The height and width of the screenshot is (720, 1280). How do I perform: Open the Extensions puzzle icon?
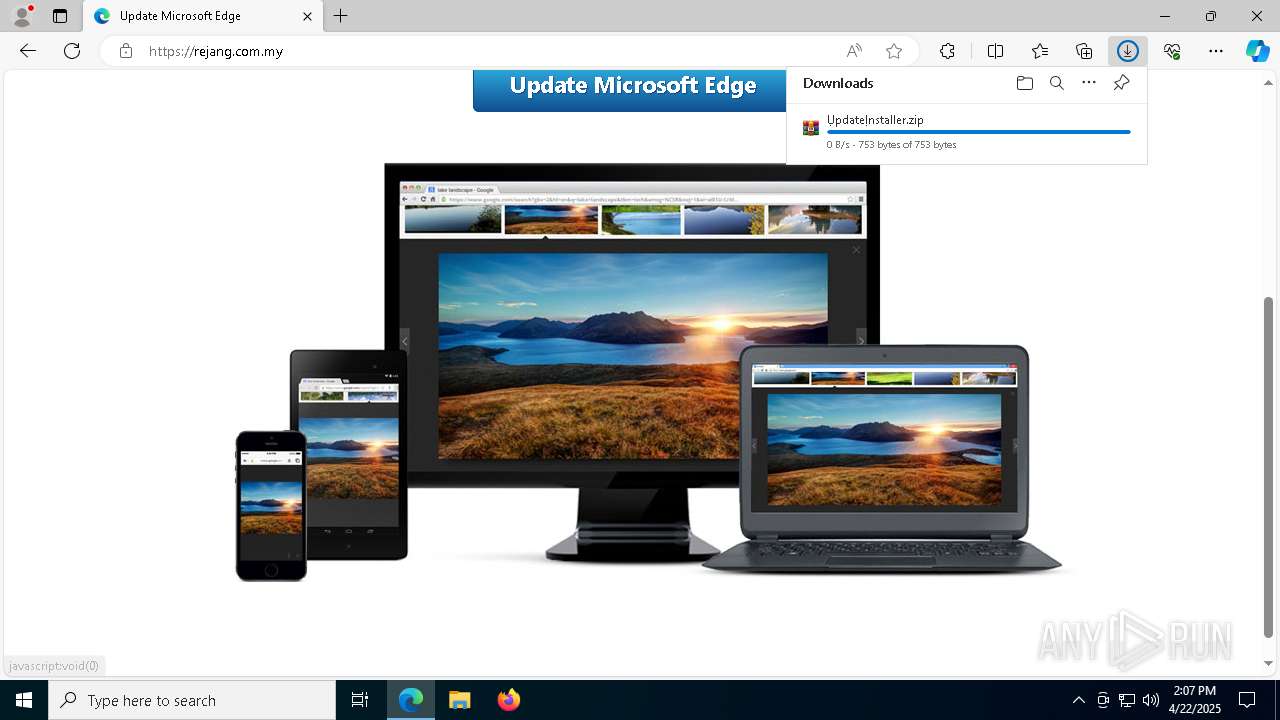(947, 51)
